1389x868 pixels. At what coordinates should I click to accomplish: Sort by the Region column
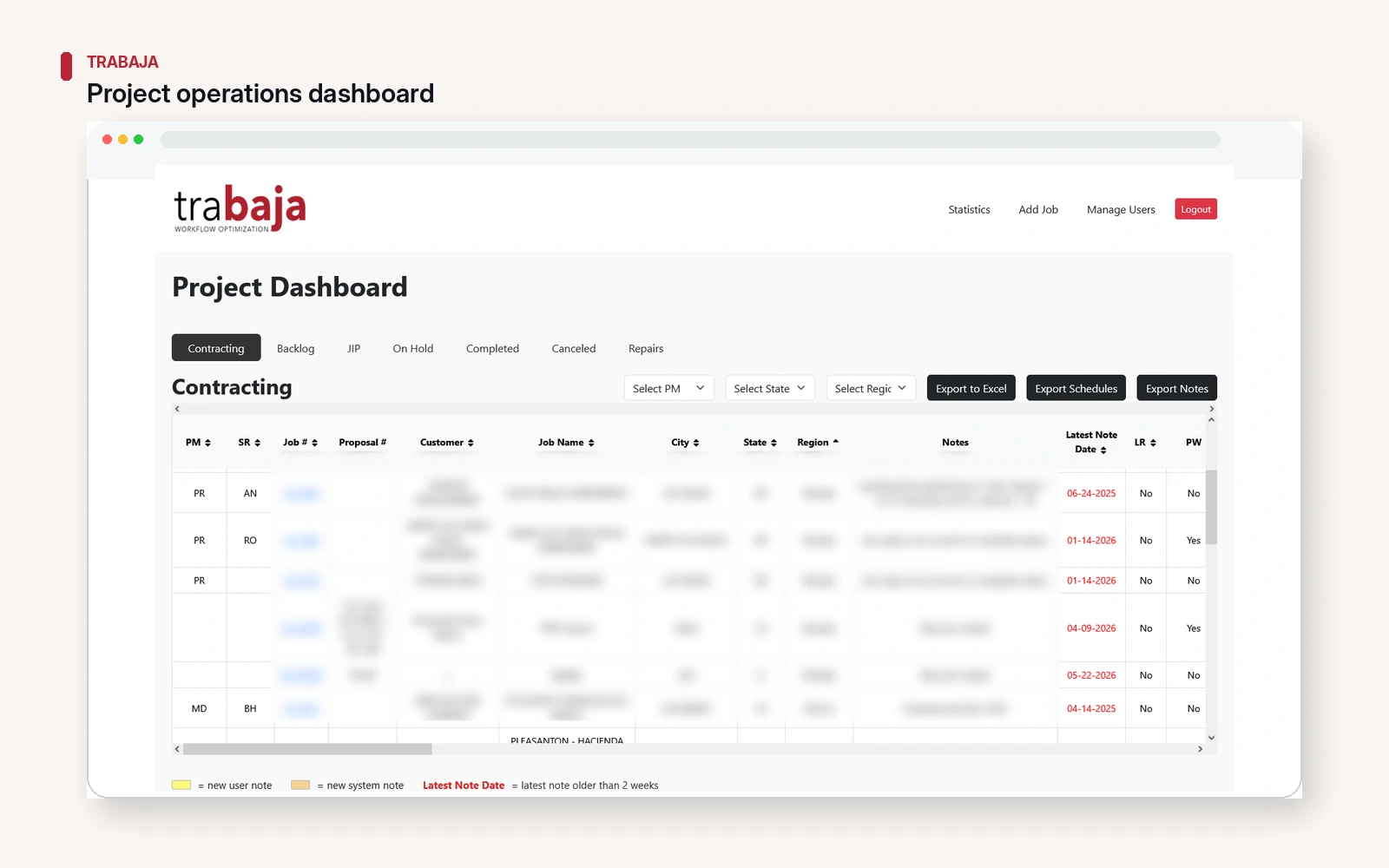(818, 443)
